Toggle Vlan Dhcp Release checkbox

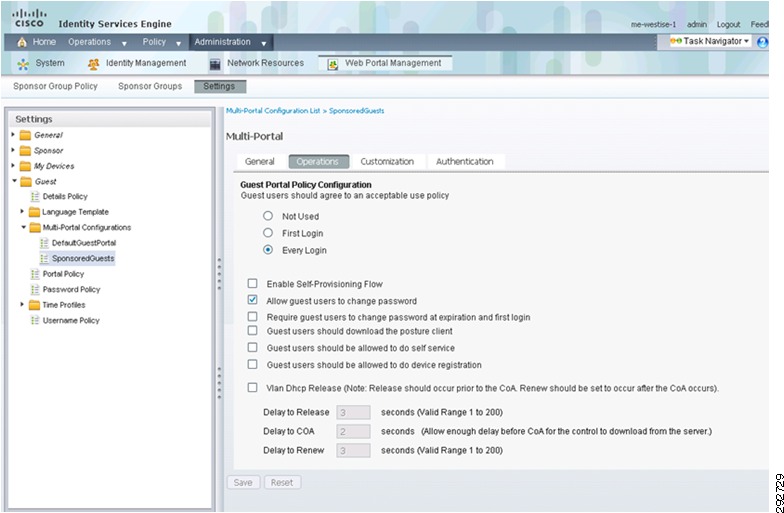(252, 388)
